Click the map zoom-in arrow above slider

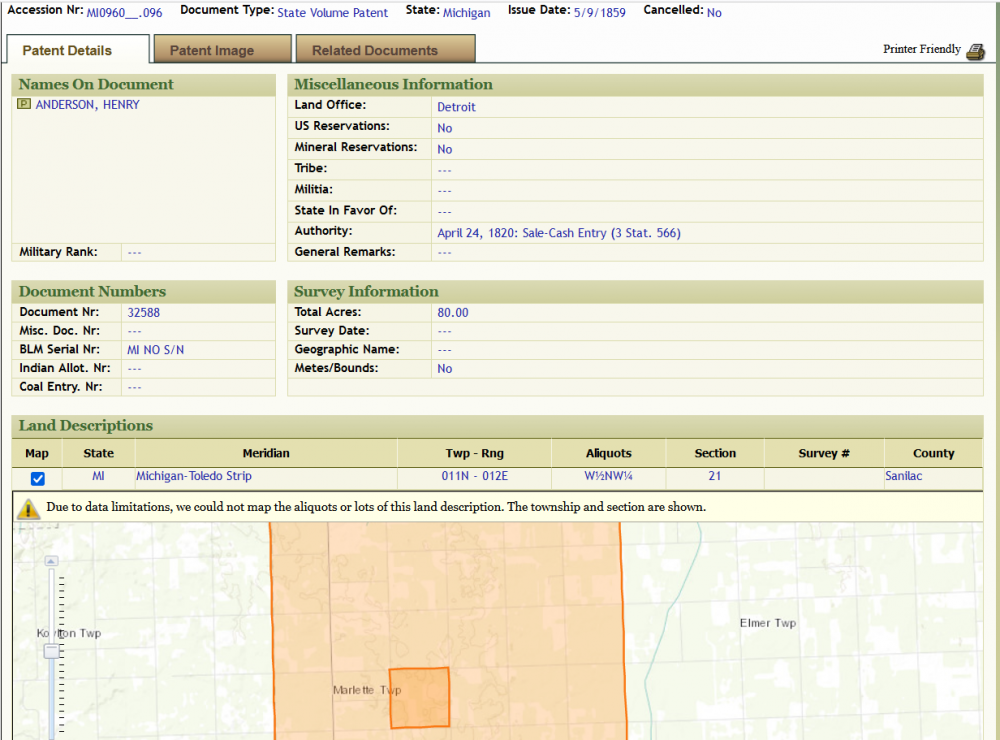(52, 562)
